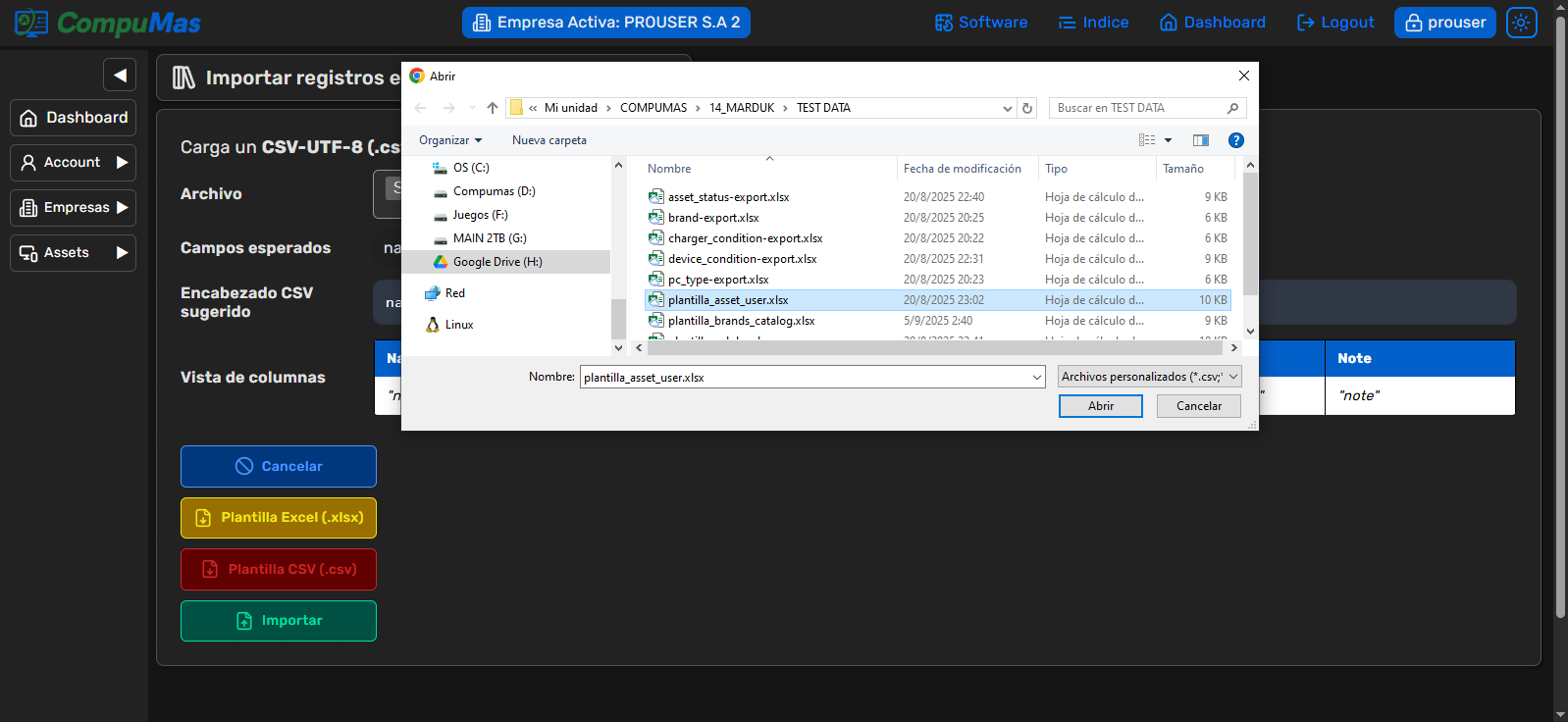Click the Linux penguin entry in navigation pane
The width and height of the screenshot is (1568, 722).
pos(458,325)
